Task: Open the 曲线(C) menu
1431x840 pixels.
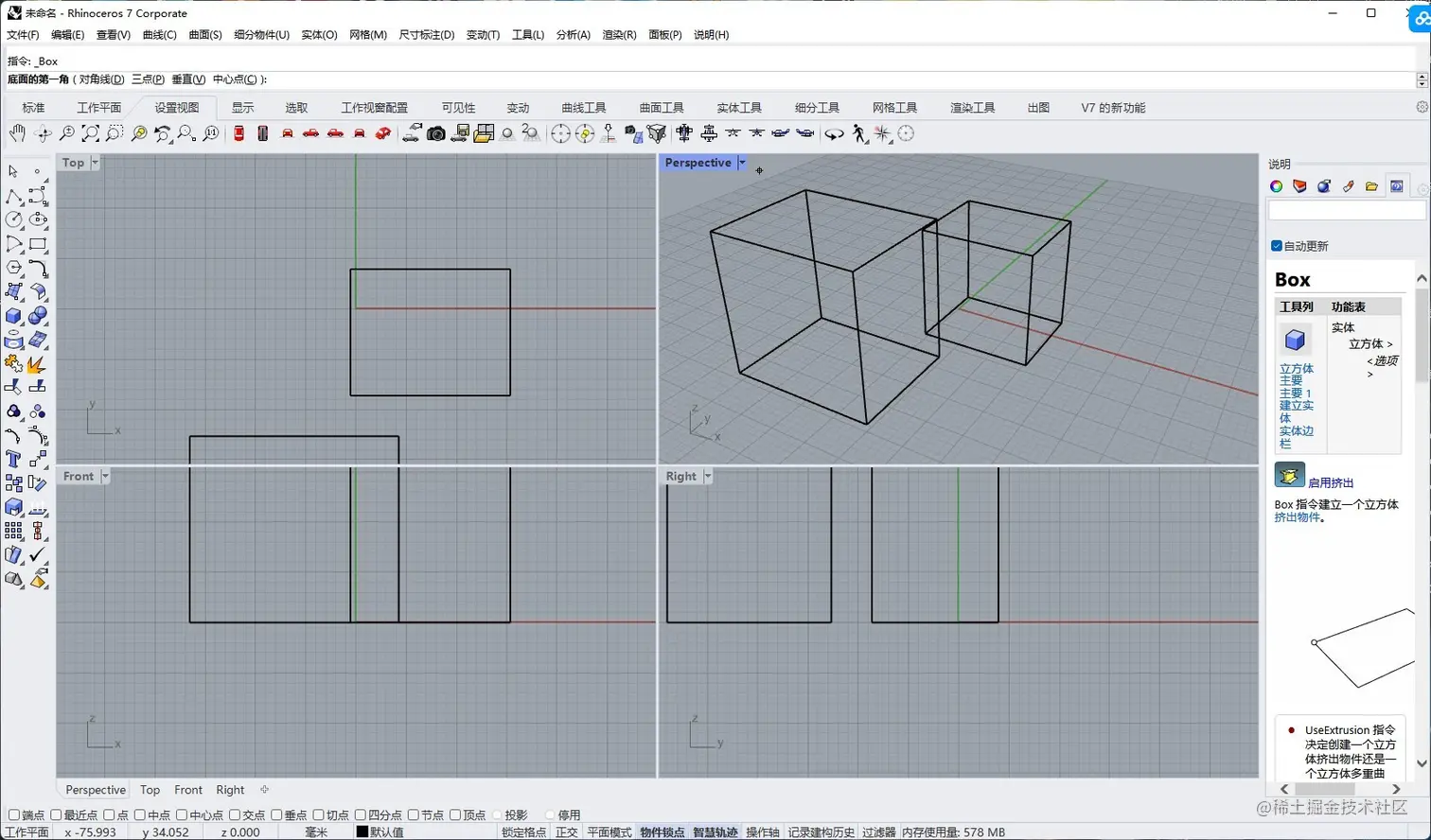Action: (x=159, y=34)
